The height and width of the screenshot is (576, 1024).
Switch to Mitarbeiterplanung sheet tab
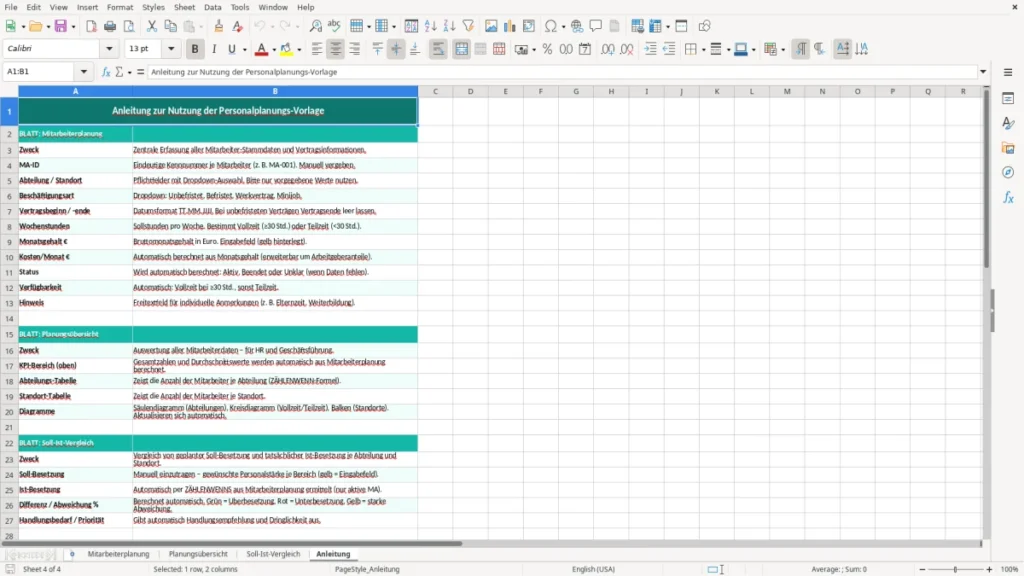point(118,554)
